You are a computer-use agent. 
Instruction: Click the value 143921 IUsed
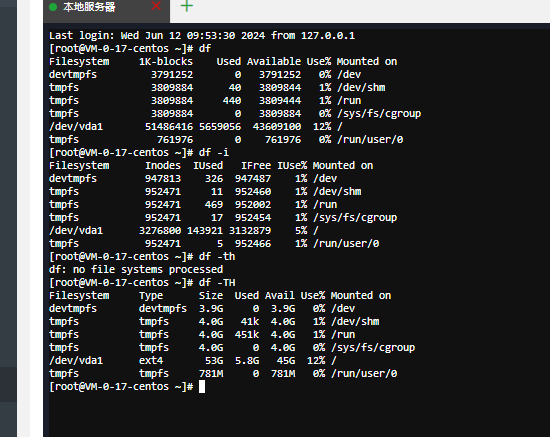tap(205, 230)
